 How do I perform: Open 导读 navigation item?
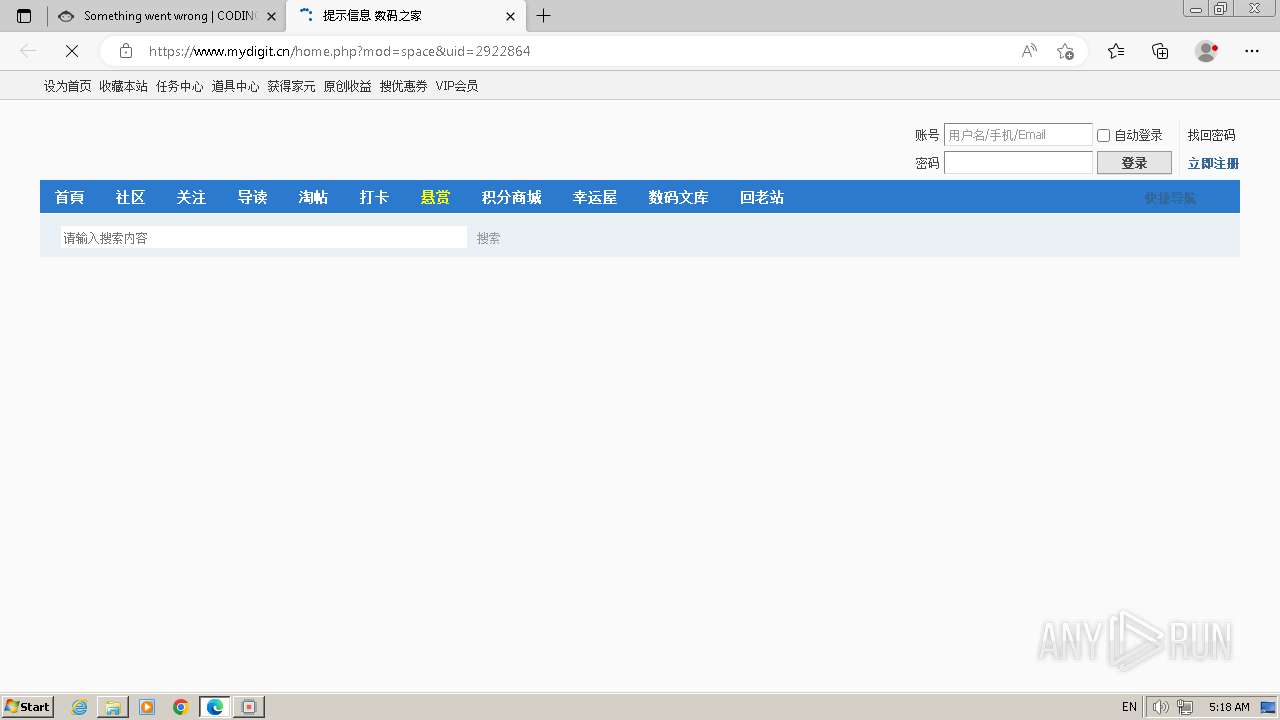coord(252,197)
